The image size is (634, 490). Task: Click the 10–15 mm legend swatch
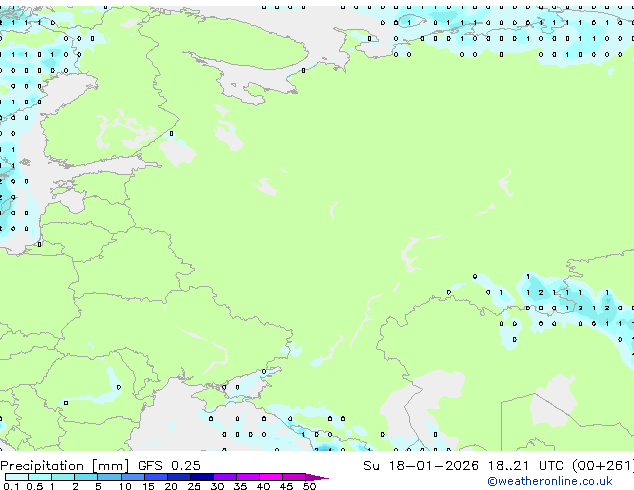click(133, 477)
